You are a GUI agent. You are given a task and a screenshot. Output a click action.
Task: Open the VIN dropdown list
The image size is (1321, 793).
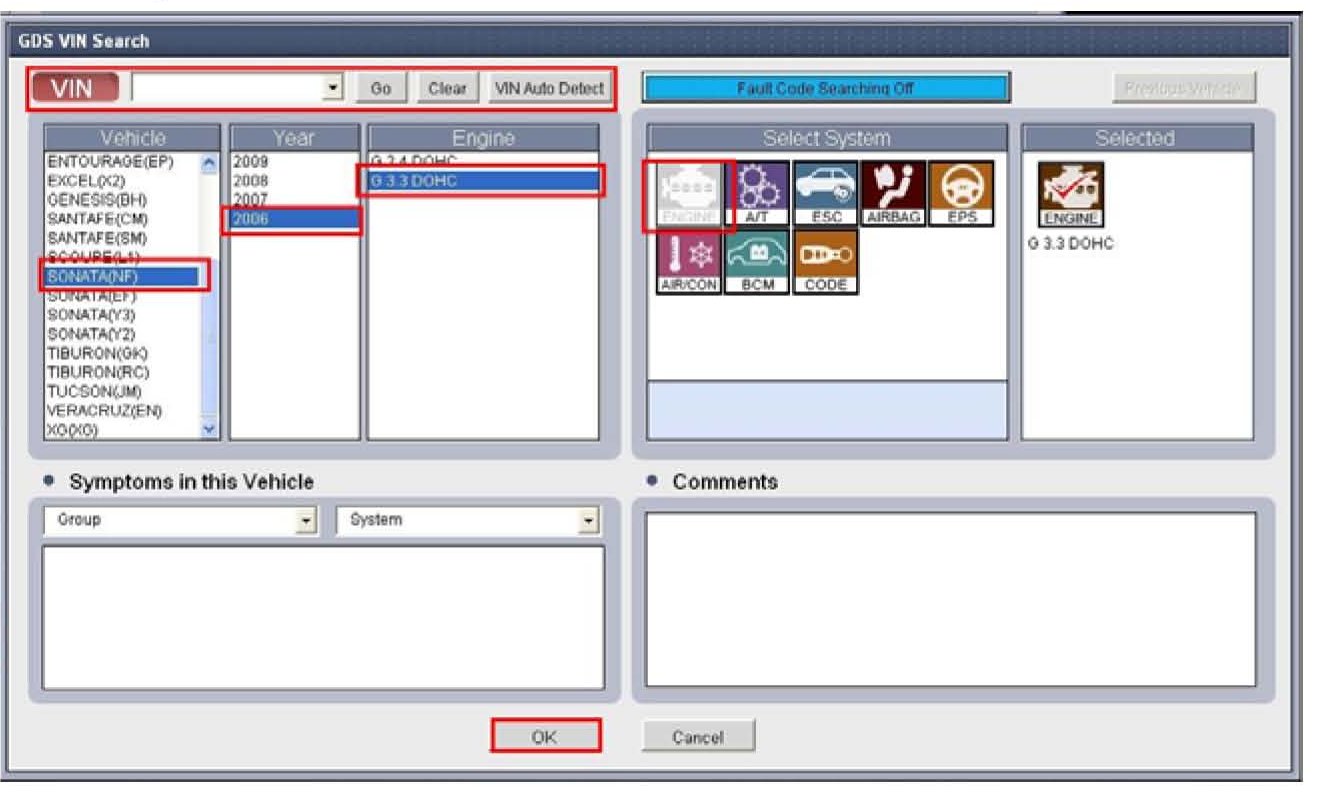point(333,89)
